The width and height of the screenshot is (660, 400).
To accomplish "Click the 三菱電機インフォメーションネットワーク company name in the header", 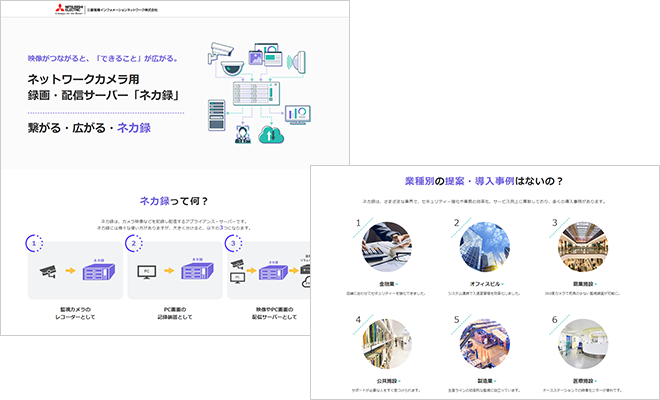I will tap(122, 10).
